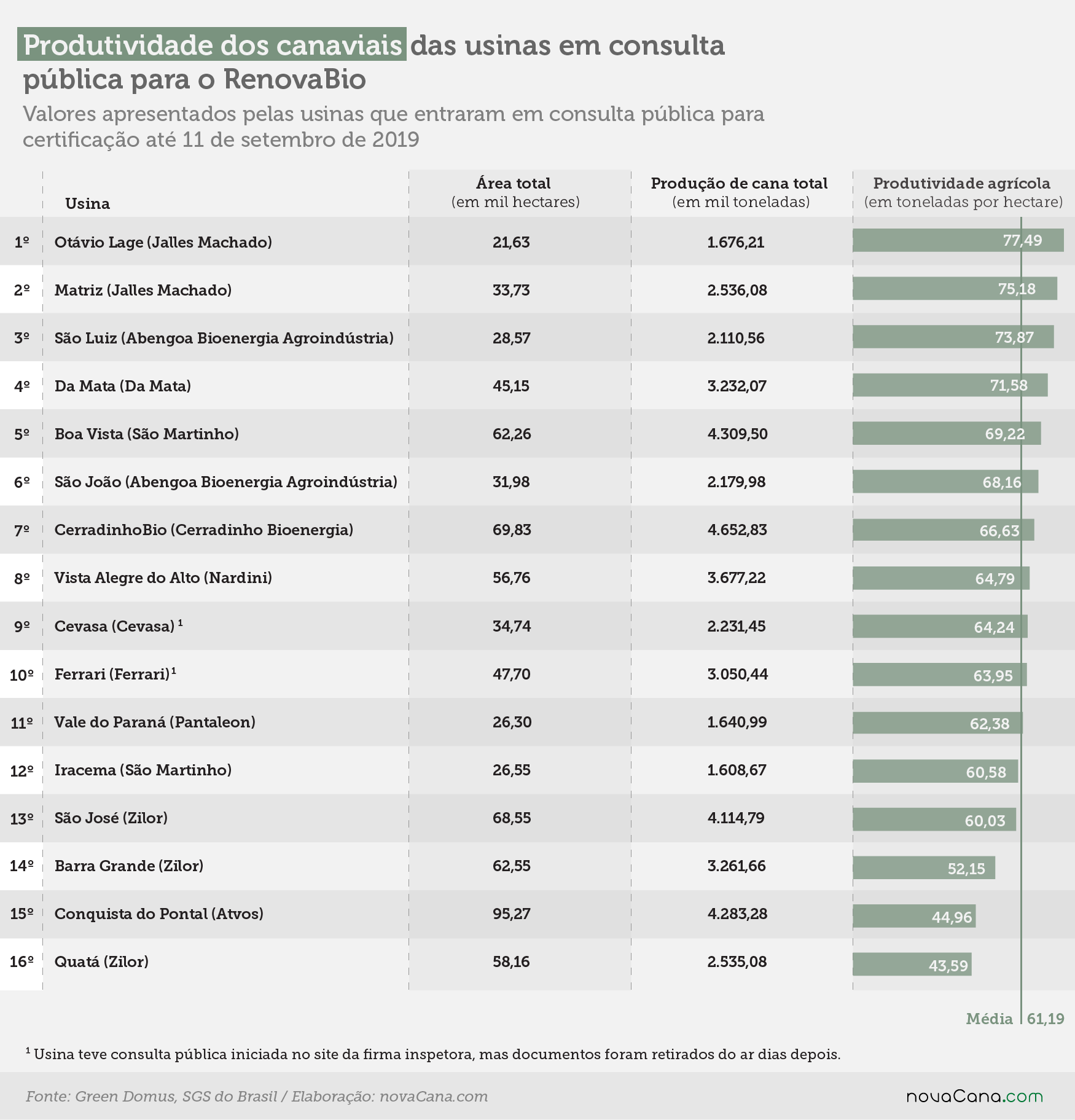Click the rank label '1º'

22,242
